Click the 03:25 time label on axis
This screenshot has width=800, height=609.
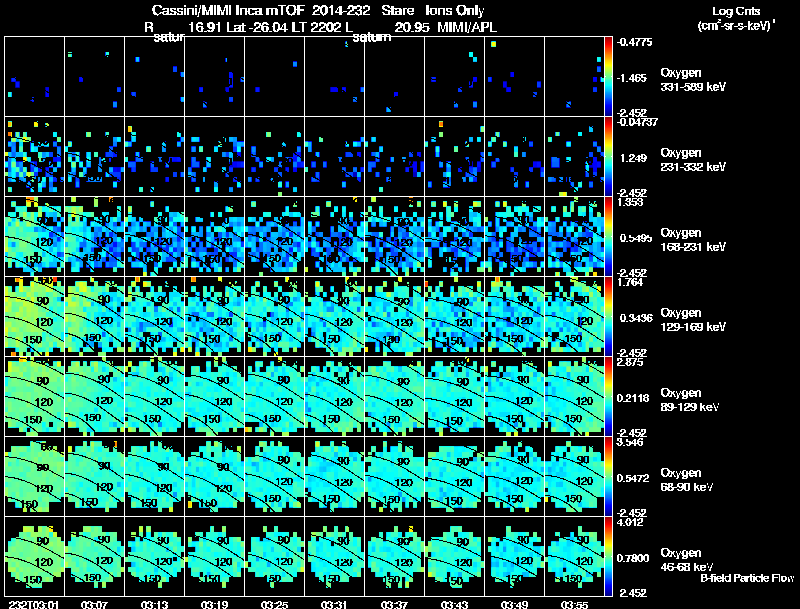click(273, 603)
